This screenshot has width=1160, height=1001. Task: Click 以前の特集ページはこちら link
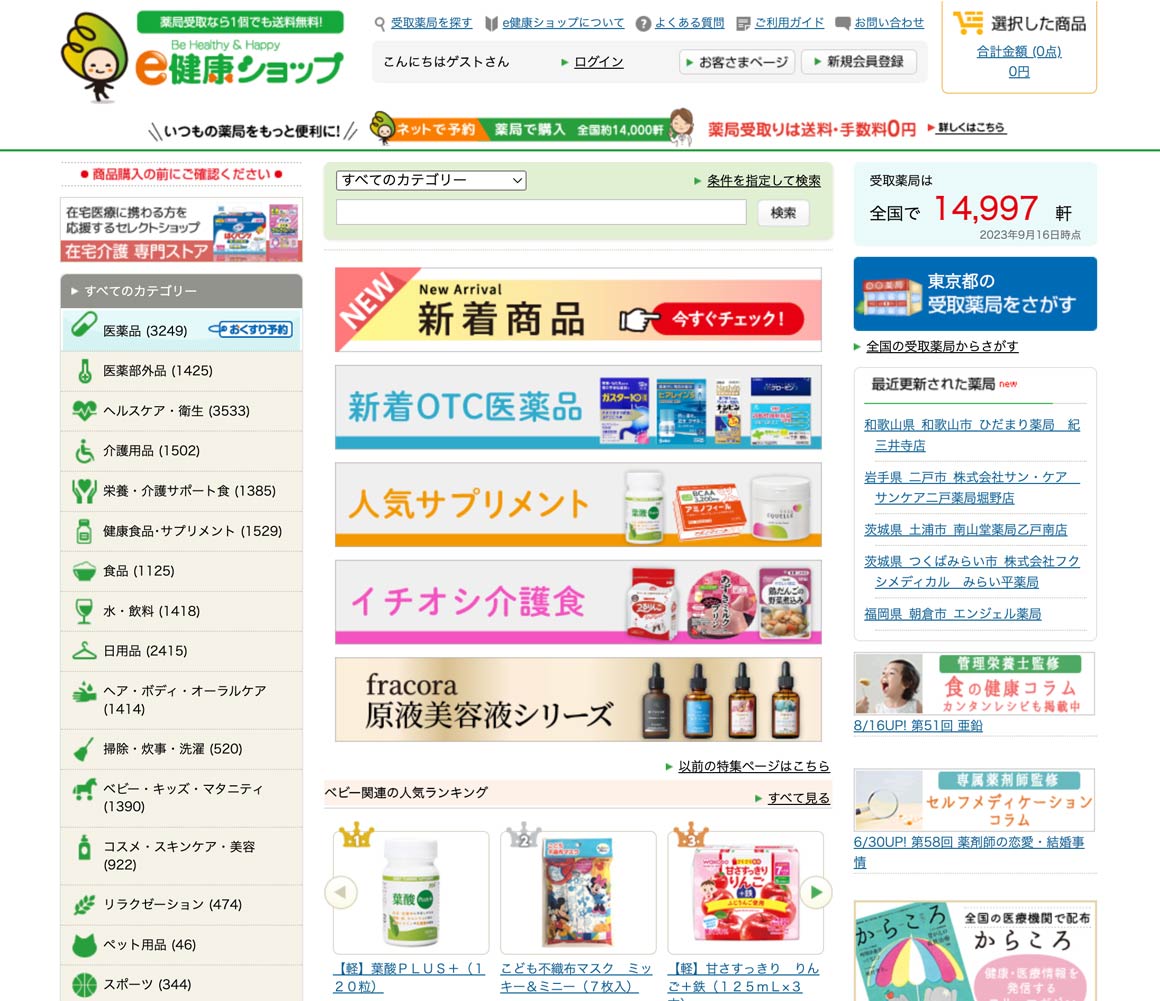[754, 766]
